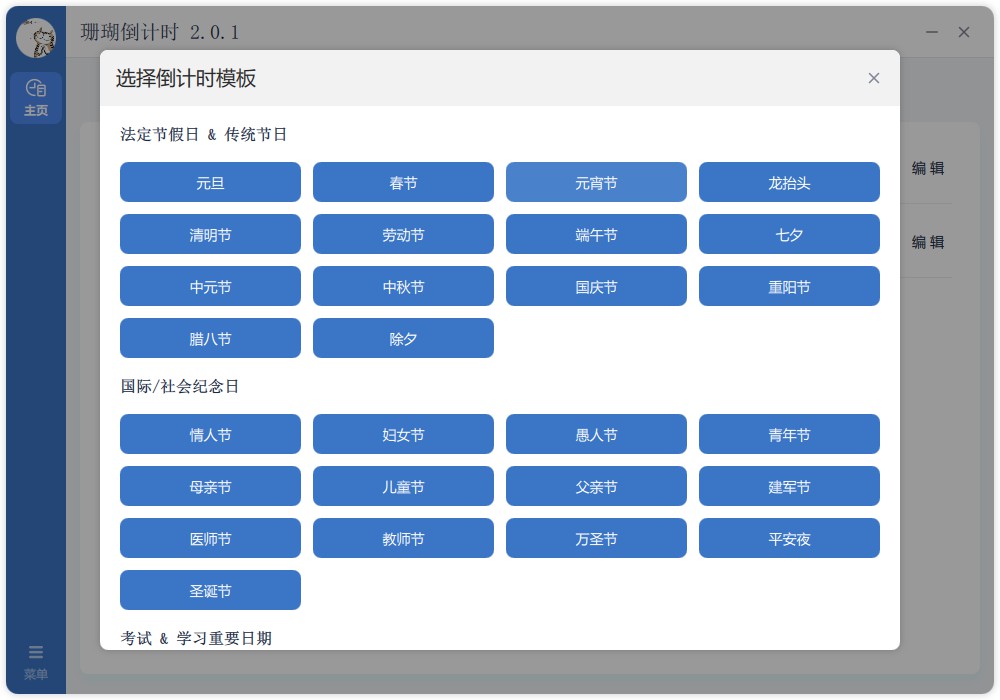Screen dimensions: 1000x700
Task: Click the second 编辑 link
Action: [929, 242]
